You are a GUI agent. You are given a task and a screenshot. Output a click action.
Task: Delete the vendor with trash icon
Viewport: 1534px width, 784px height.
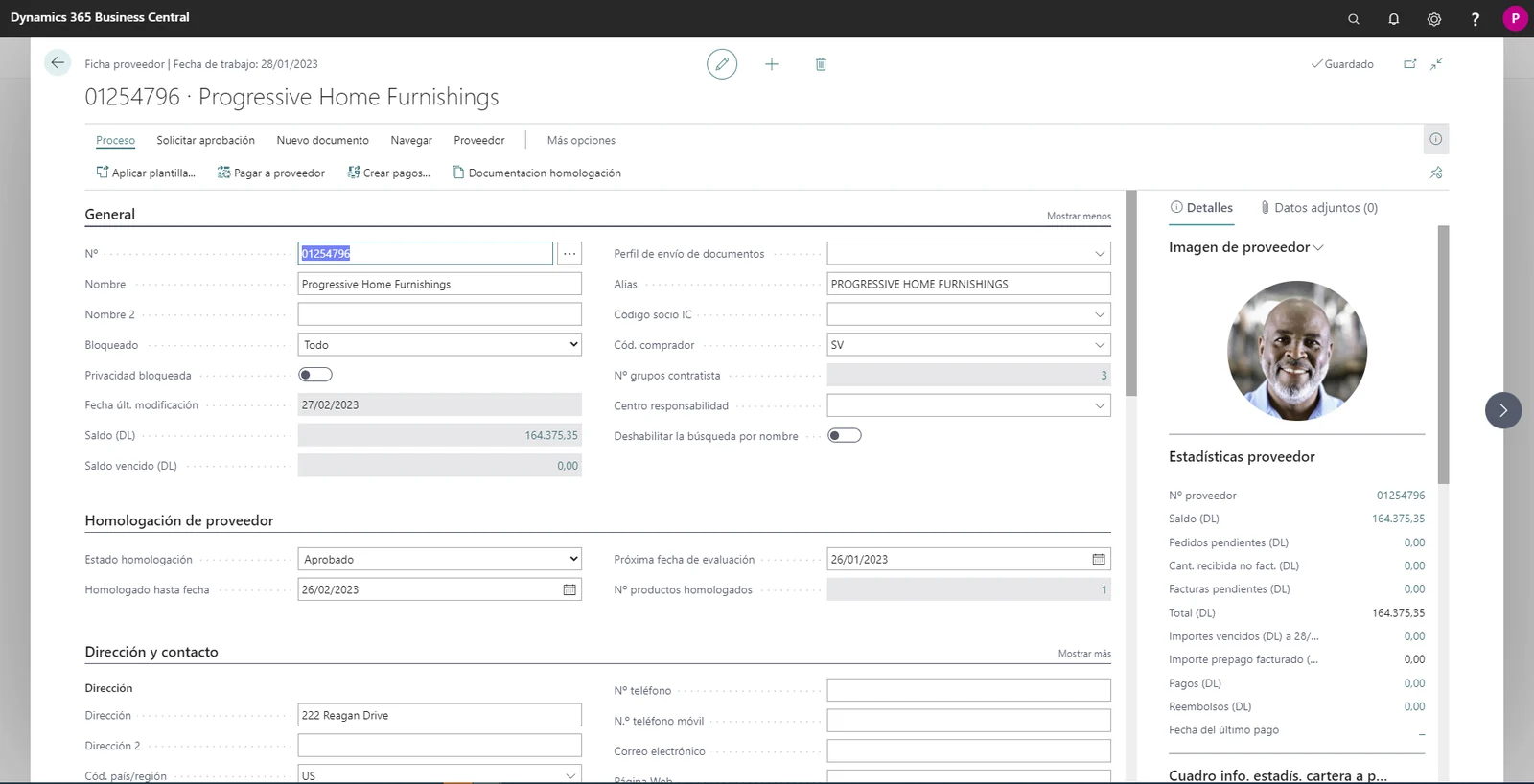(x=821, y=64)
